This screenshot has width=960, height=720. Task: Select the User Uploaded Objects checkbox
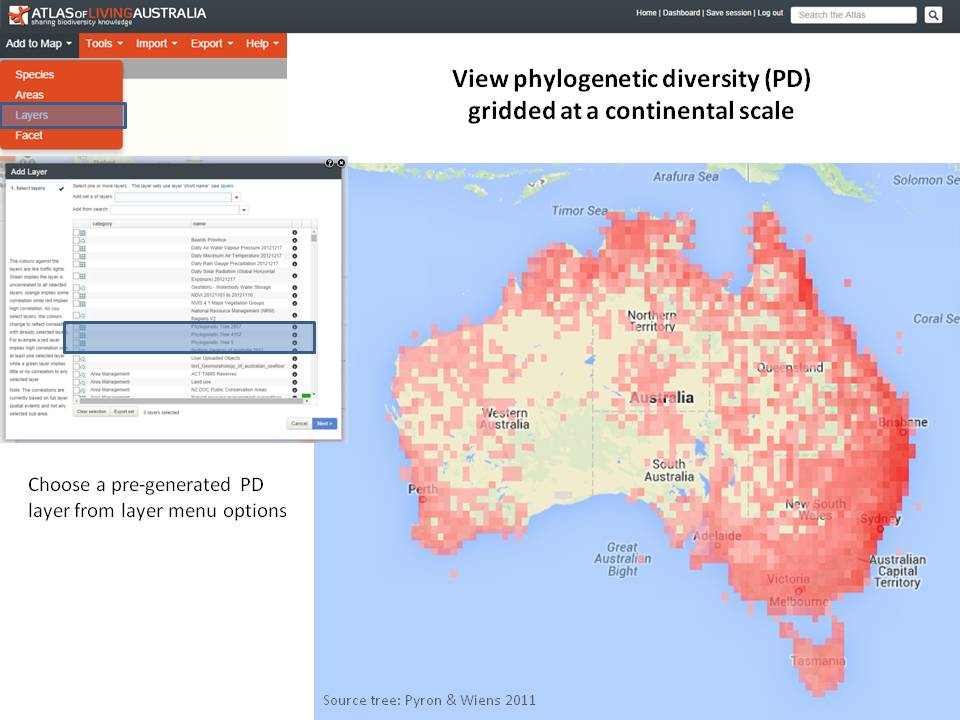(x=77, y=358)
